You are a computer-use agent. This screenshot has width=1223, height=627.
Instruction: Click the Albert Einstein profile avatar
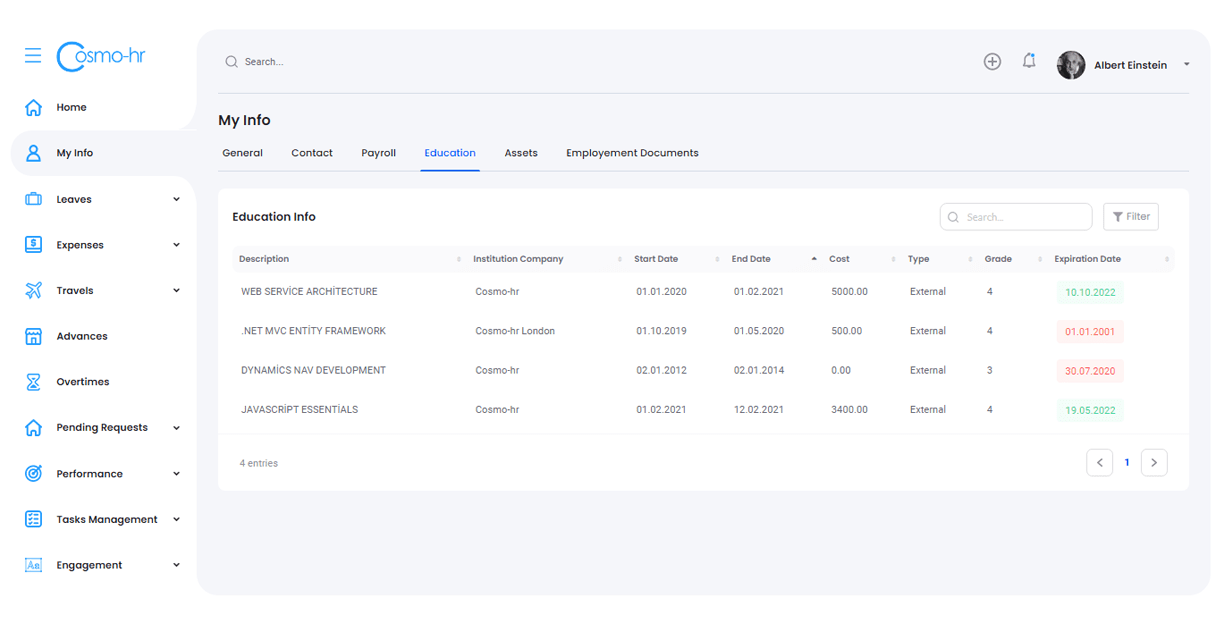pyautogui.click(x=1071, y=65)
